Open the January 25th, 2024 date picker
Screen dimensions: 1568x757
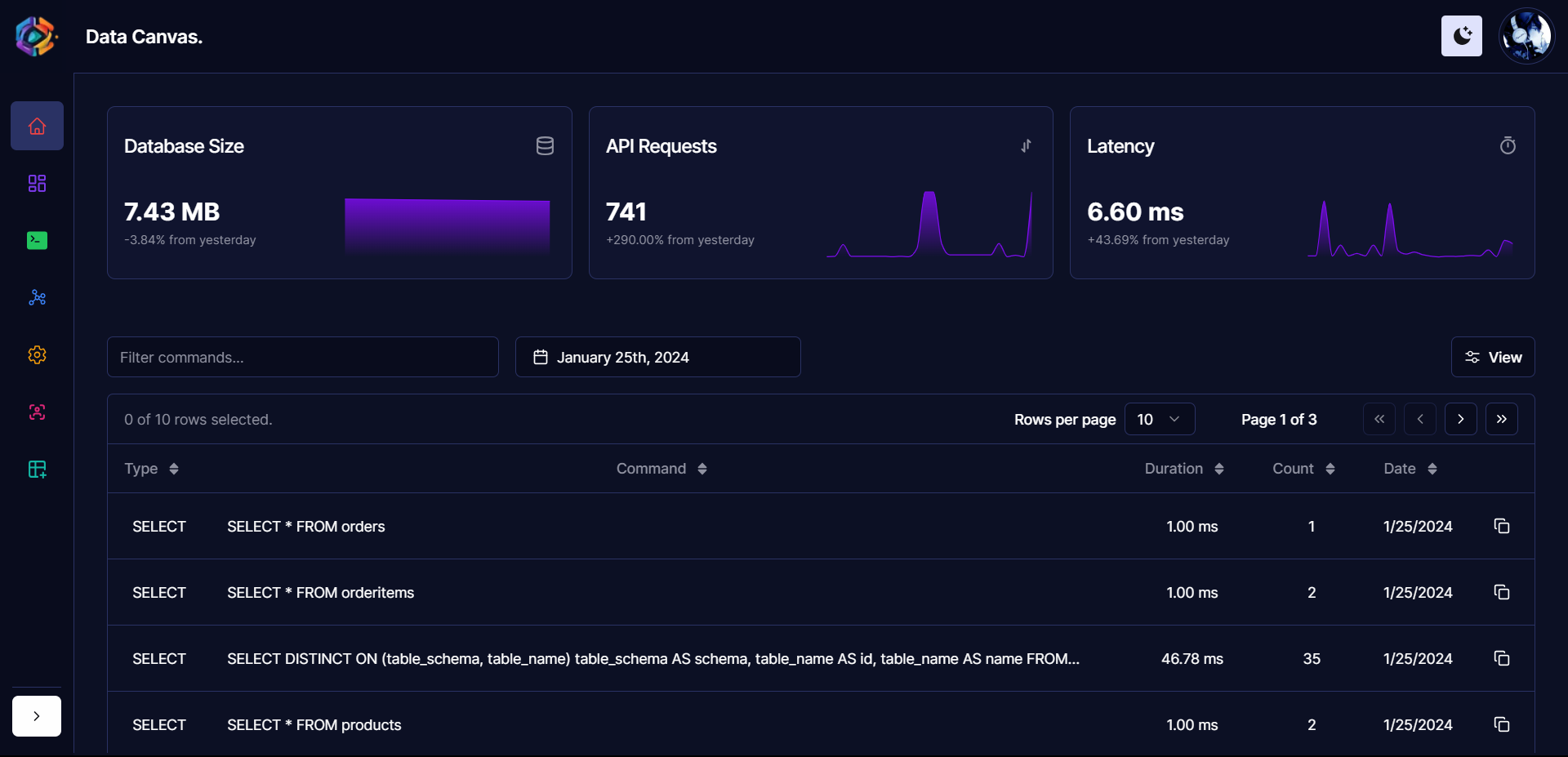click(657, 357)
